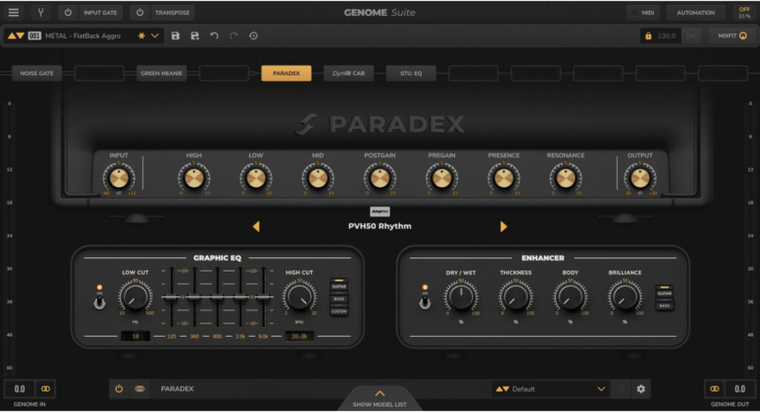Click the PREGAIN knob
Image resolution: width=760 pixels, height=413 pixels.
(x=442, y=178)
